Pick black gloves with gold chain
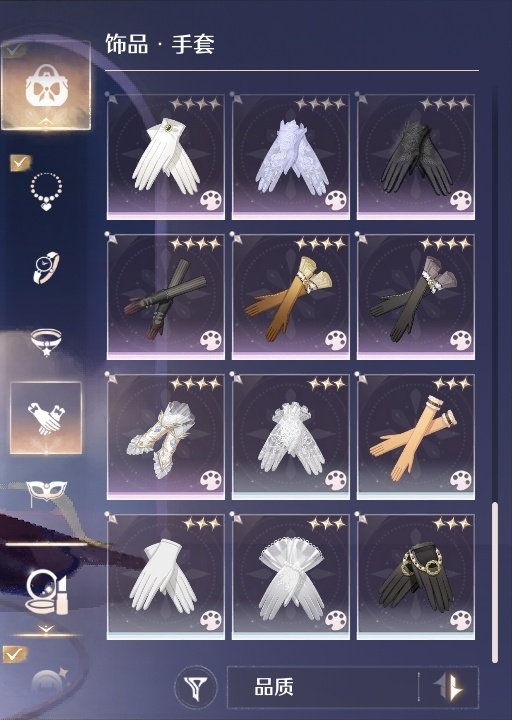Image resolution: width=512 pixels, height=720 pixels. 416,577
